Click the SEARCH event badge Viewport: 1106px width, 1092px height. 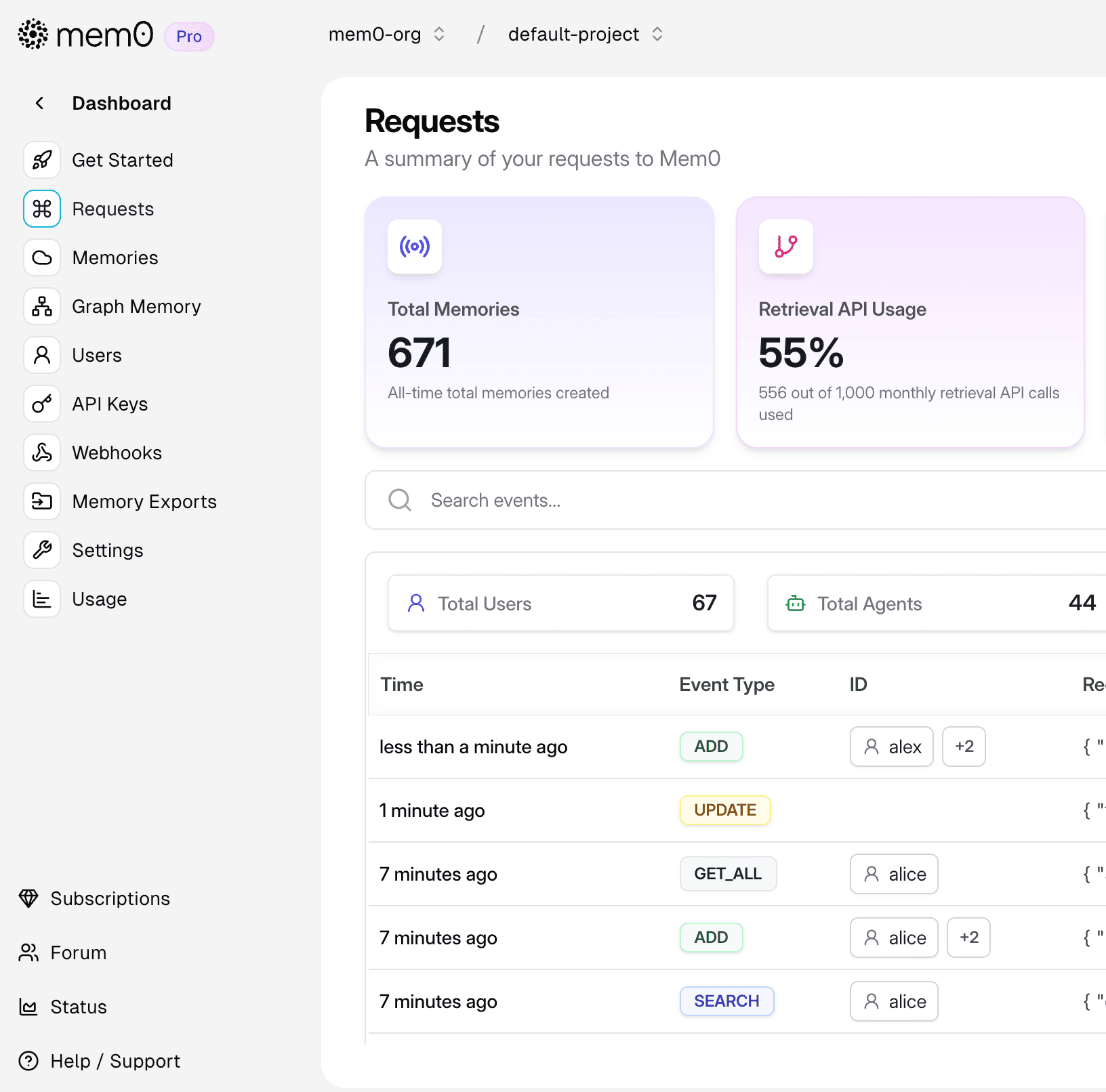tap(727, 1001)
